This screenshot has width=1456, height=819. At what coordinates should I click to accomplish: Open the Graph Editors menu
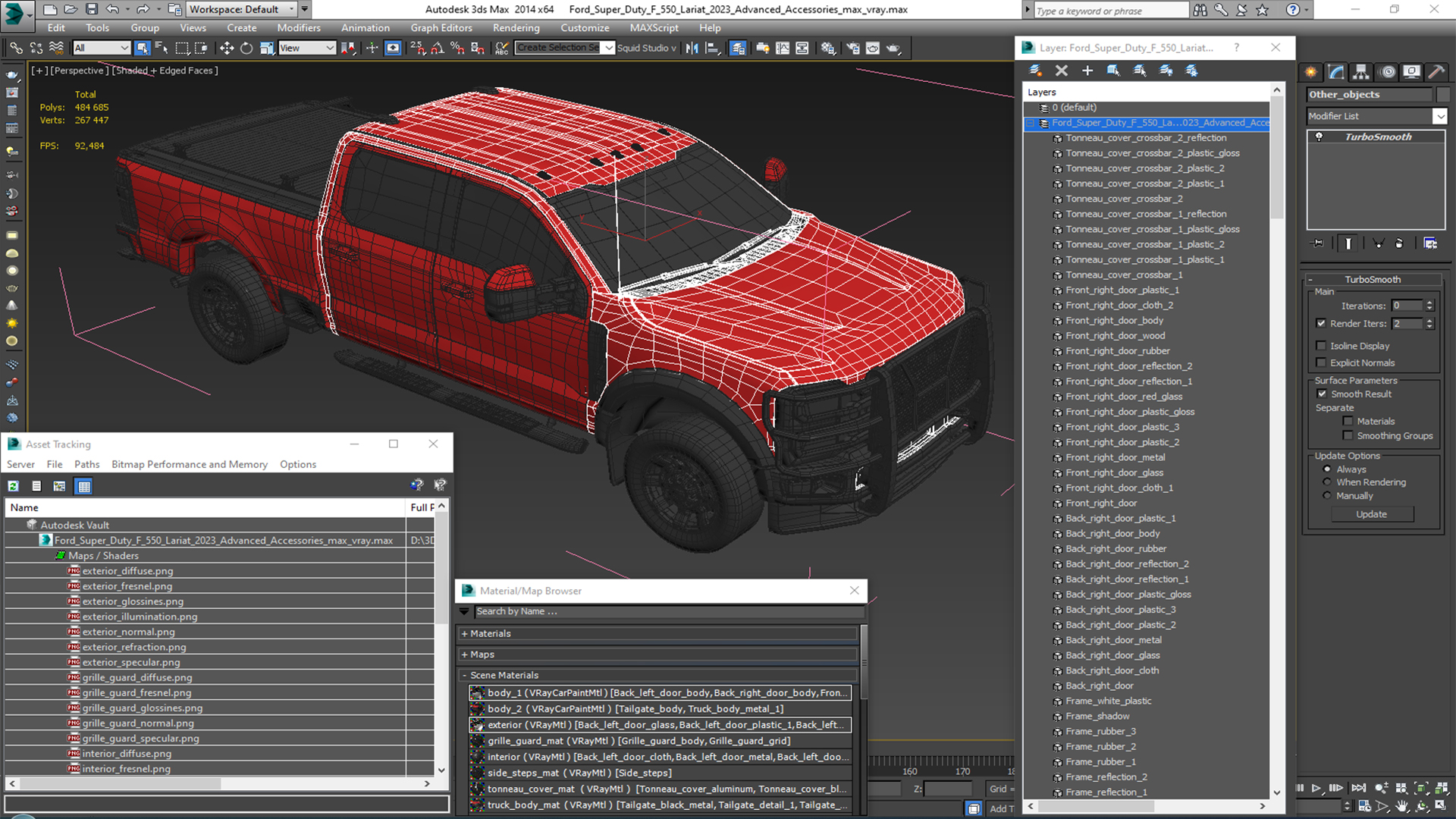(x=441, y=28)
